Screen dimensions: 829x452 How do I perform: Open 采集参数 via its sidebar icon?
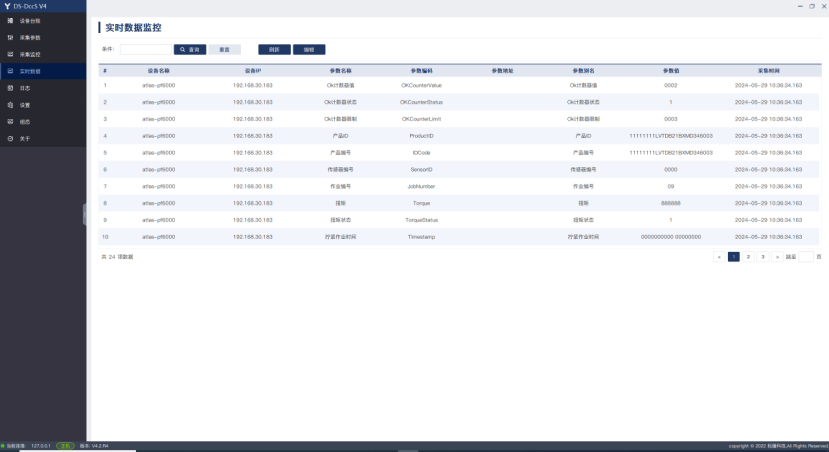click(x=10, y=38)
